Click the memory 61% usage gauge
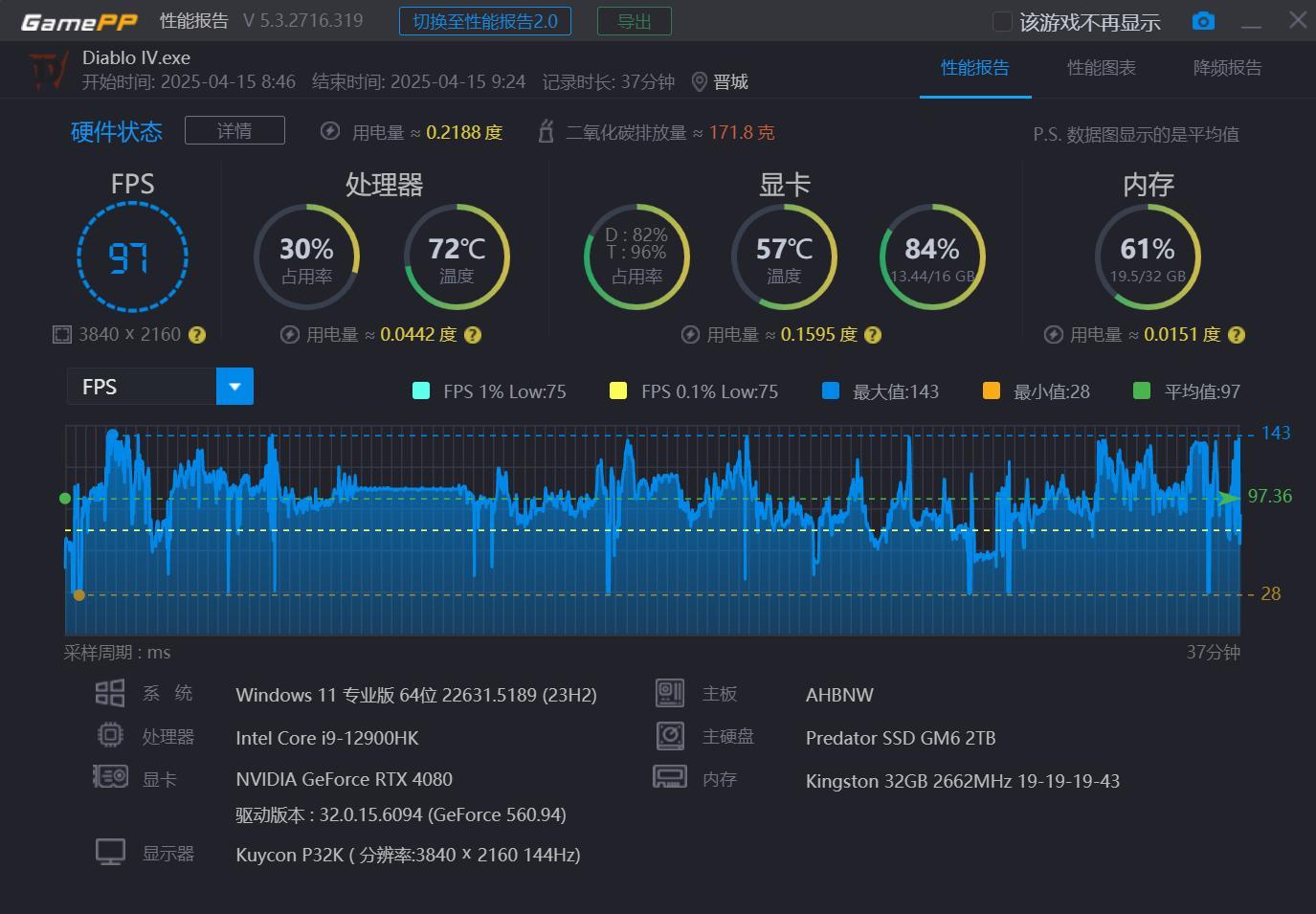 click(x=1148, y=256)
